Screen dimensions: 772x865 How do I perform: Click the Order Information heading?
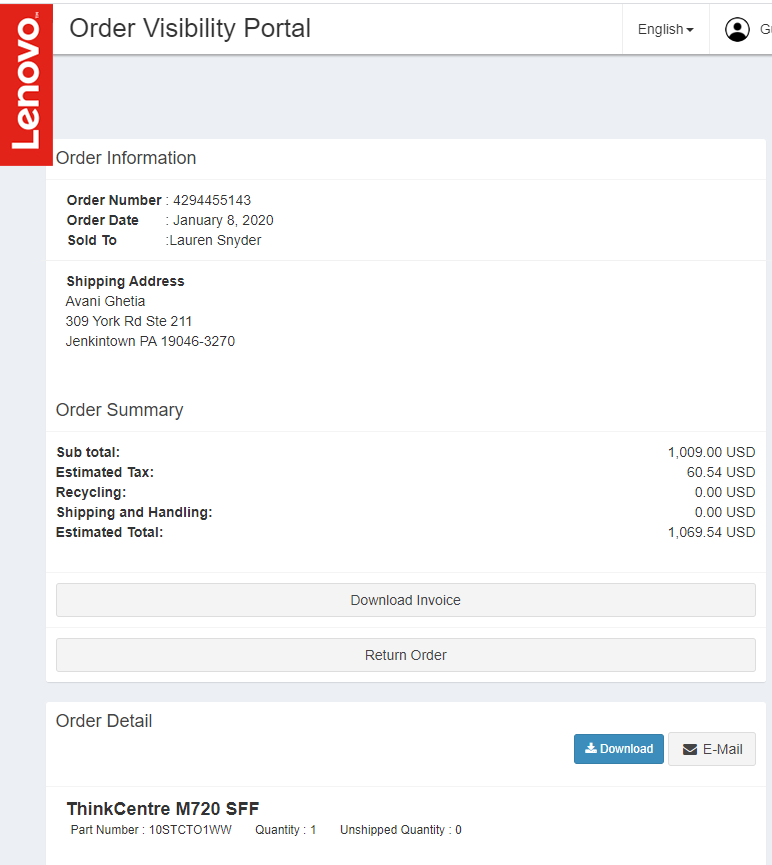[x=126, y=158]
